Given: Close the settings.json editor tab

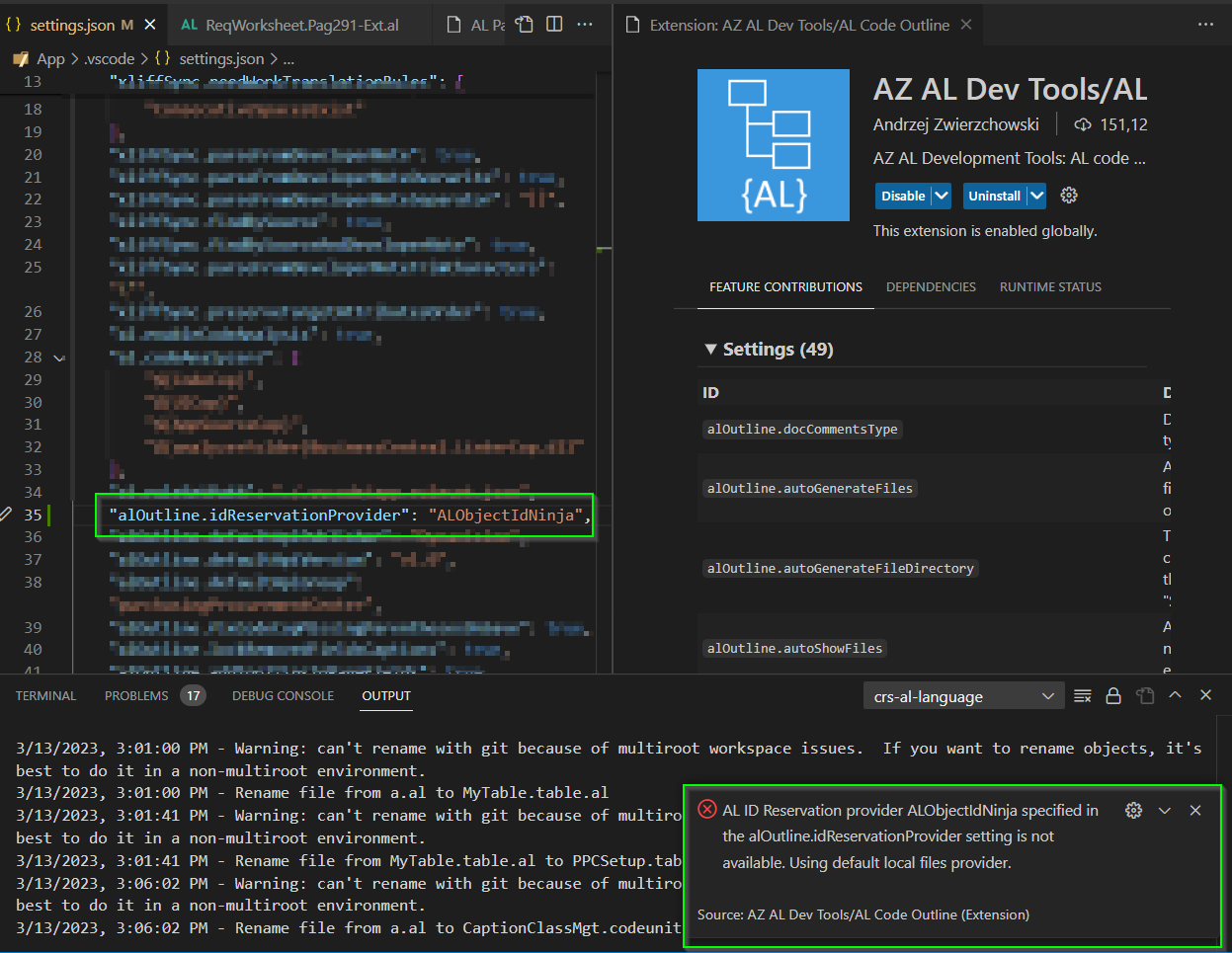Looking at the screenshot, I should click(x=150, y=25).
